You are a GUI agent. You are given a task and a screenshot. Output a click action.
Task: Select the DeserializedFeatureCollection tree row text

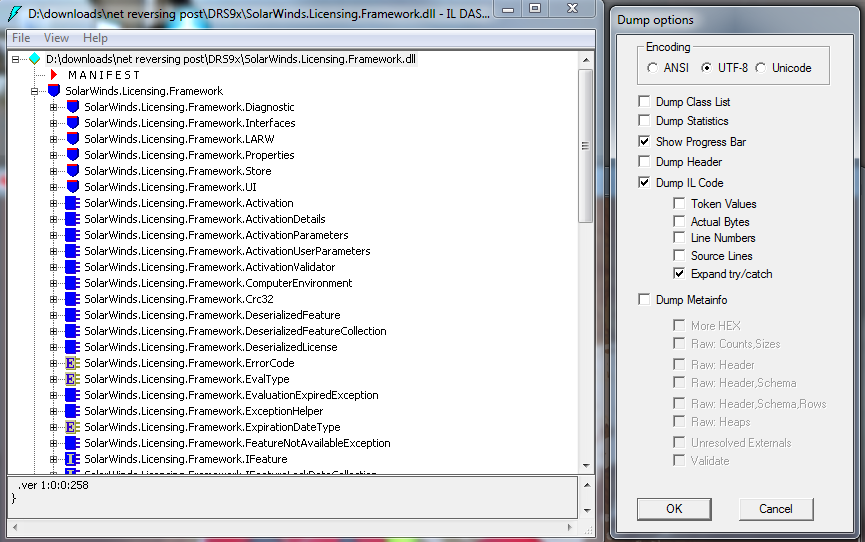click(x=235, y=331)
